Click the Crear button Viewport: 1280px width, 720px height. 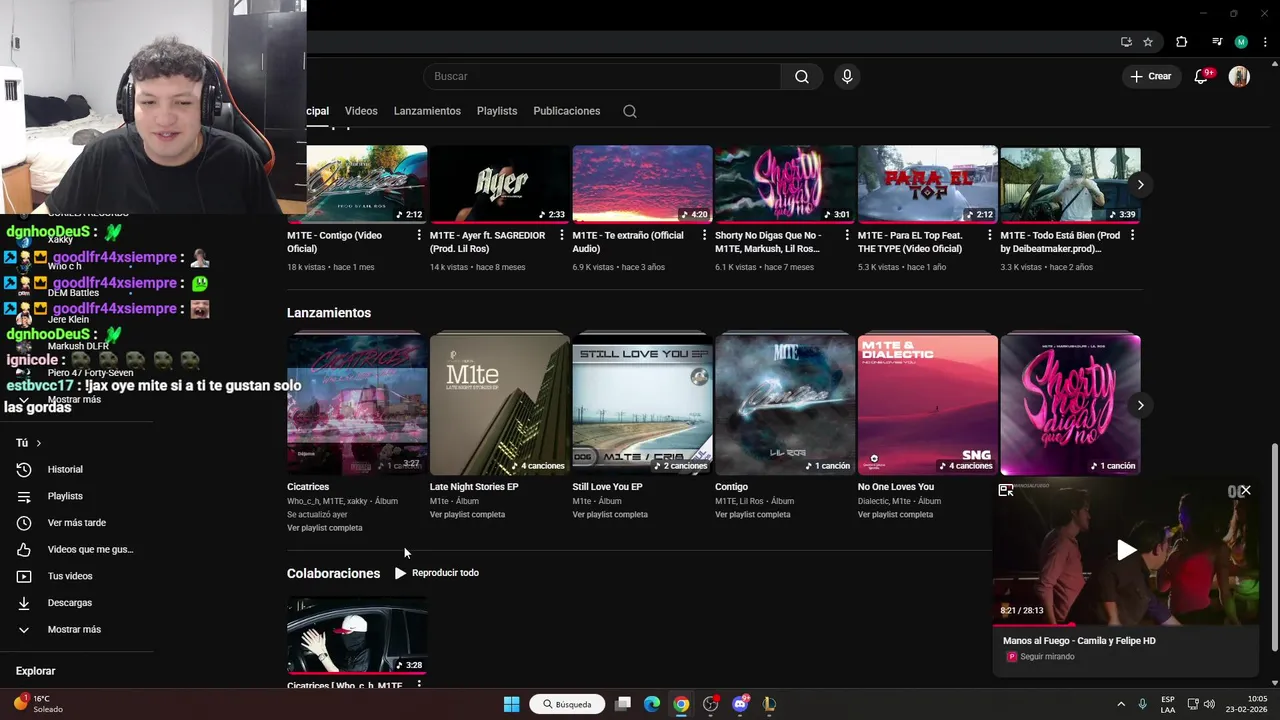pyautogui.click(x=1150, y=77)
